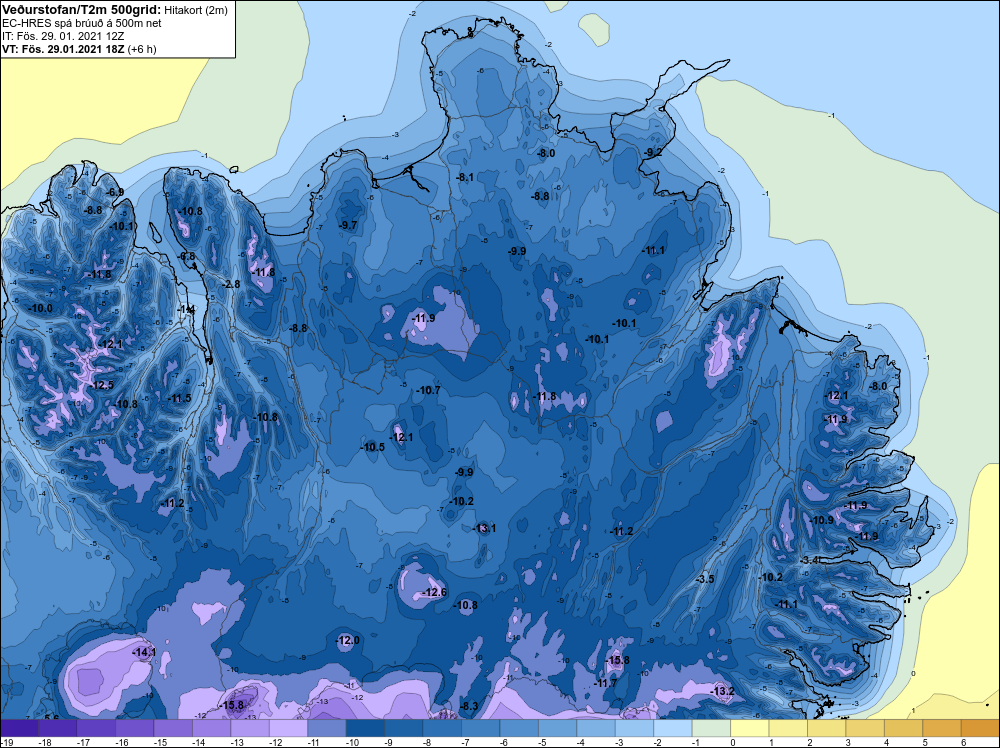Select the pale yellow legend swatch at 0
Image resolution: width=1000 pixels, height=748 pixels.
749,728
